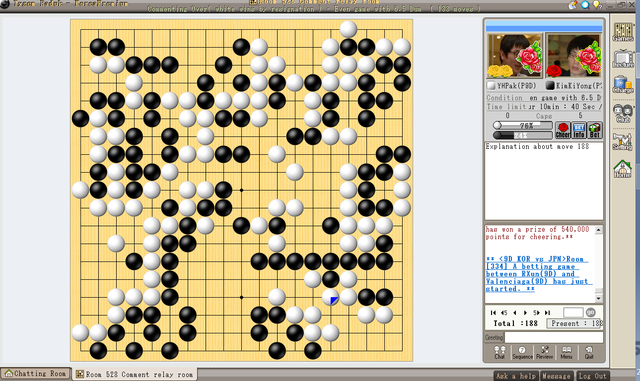
Task: Click the Log Out button
Action: (593, 376)
